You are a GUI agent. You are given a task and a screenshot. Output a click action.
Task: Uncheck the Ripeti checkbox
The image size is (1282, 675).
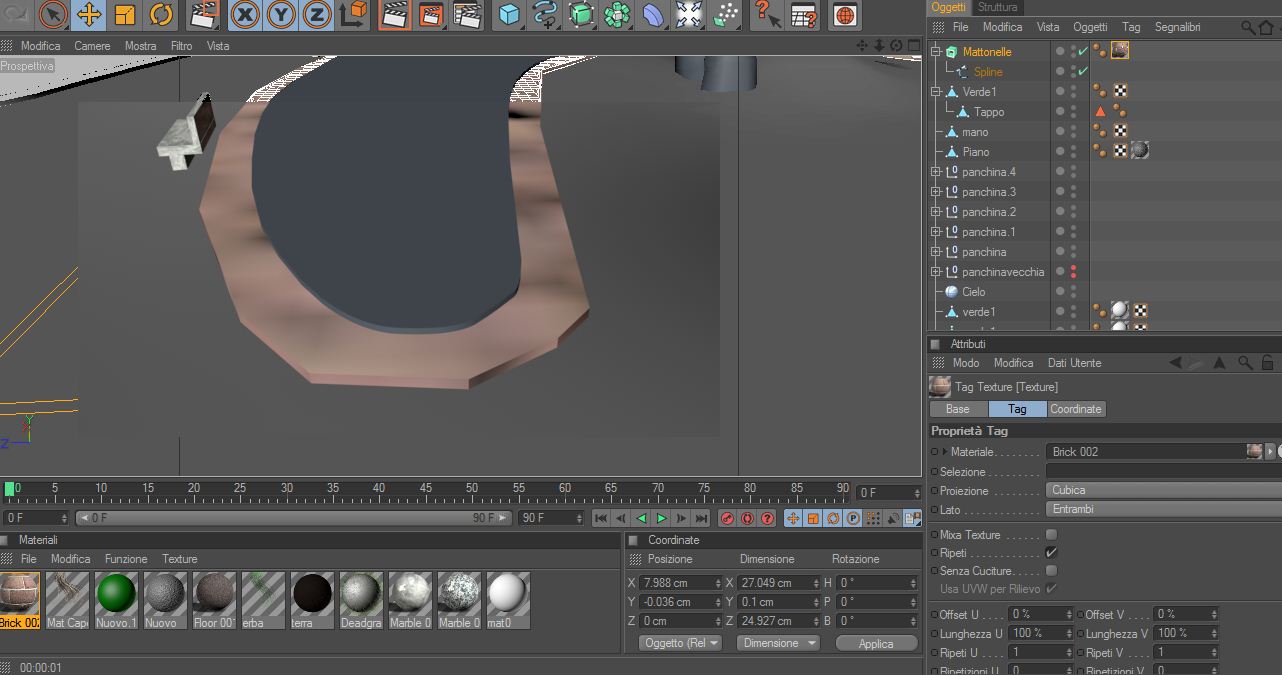pos(1051,553)
